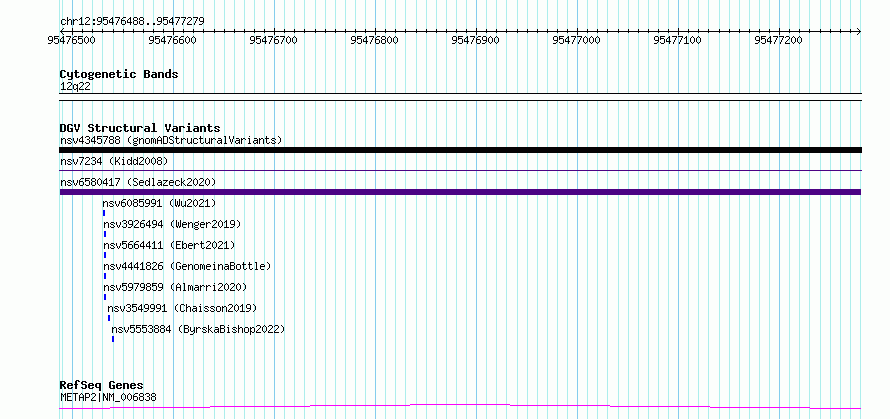Viewport: 890px width, 419px height.
Task: Click the thin purple nsv7234 variant line
Action: coord(460,170)
